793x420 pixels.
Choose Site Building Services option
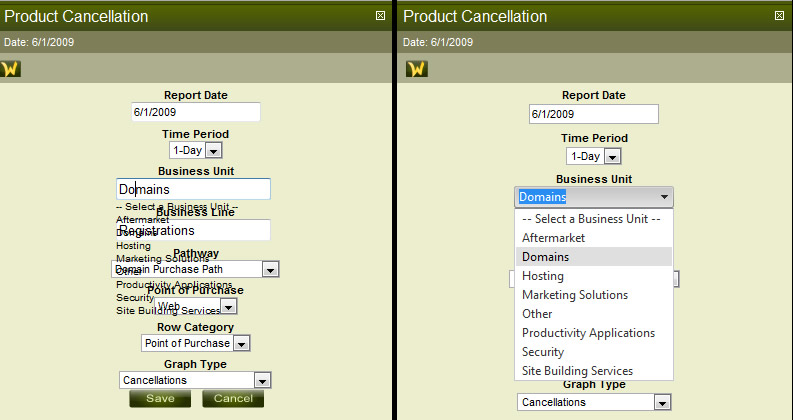[577, 371]
